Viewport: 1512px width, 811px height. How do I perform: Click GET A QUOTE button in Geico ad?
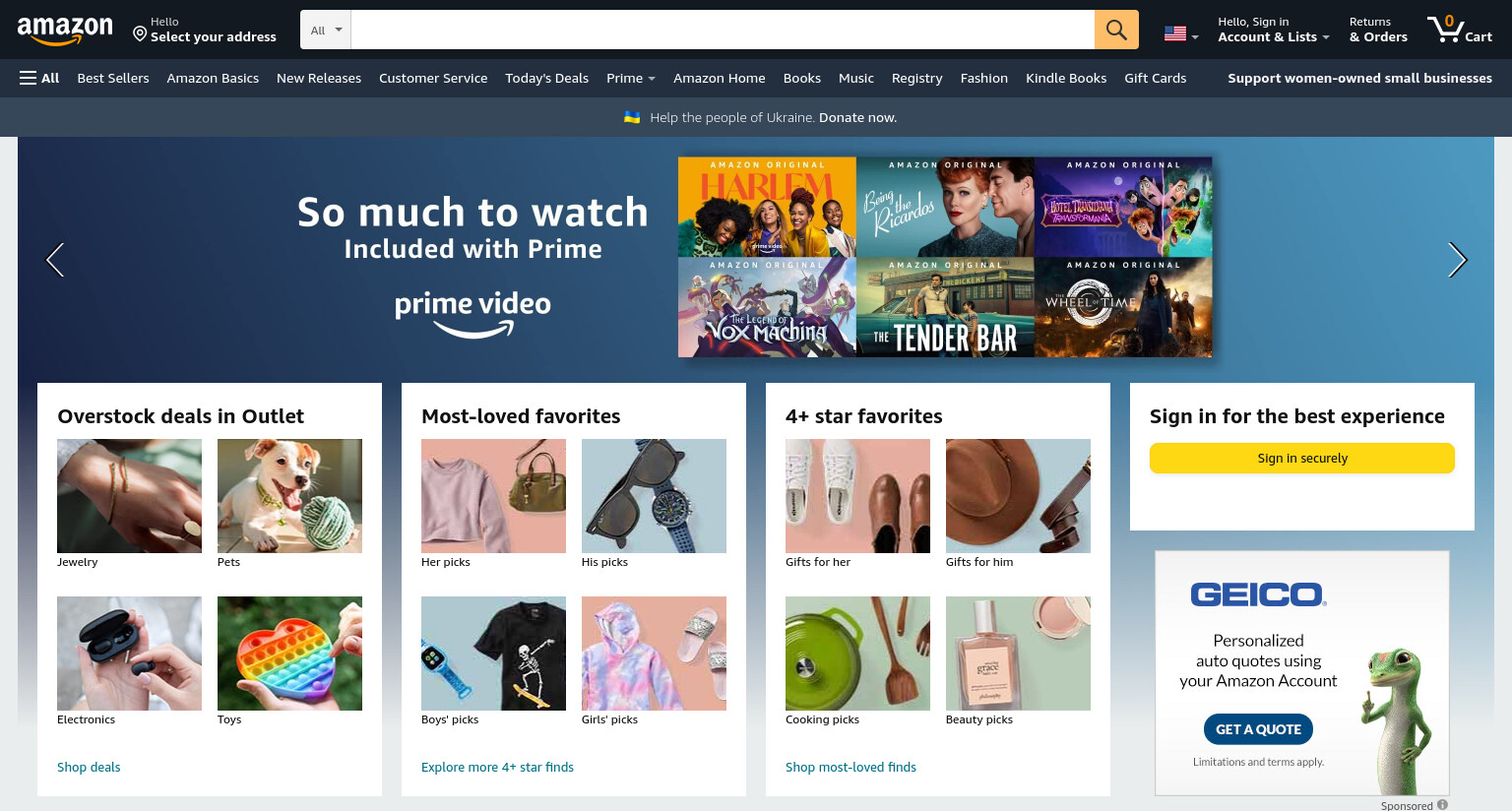tap(1258, 729)
